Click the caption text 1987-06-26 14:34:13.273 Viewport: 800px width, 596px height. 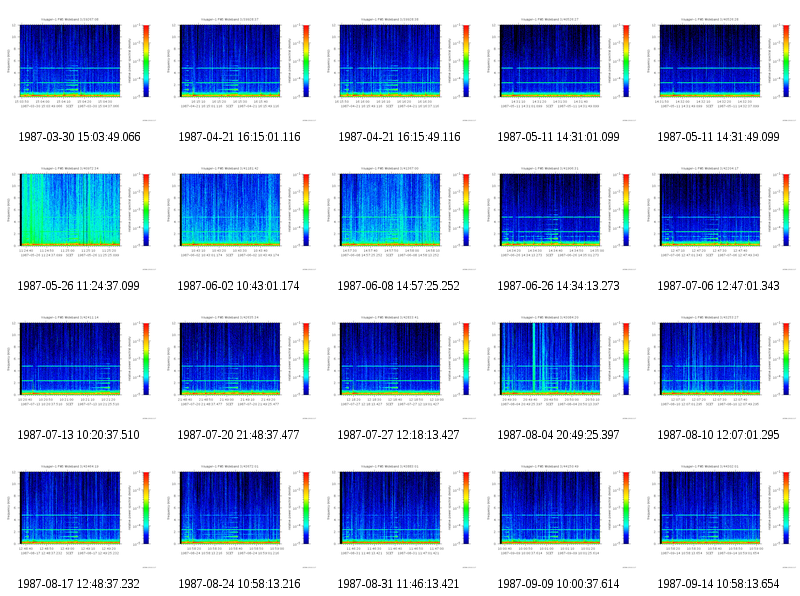(x=558, y=286)
